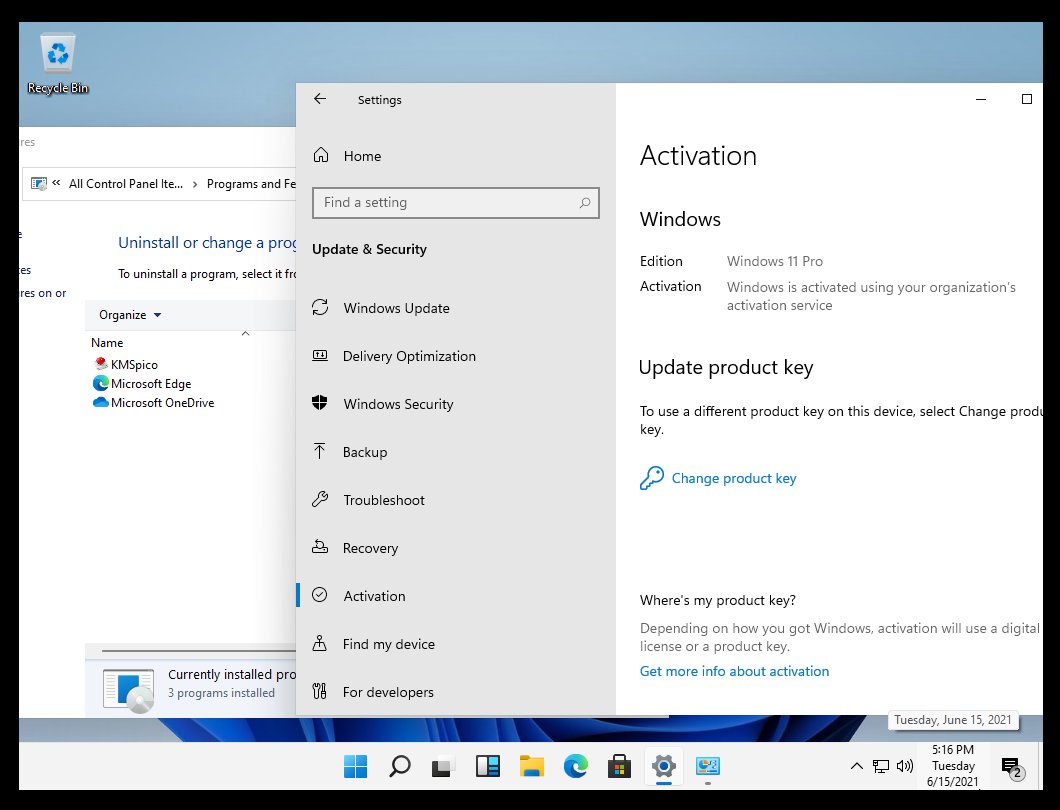The width and height of the screenshot is (1060, 810).
Task: Click the key icon beside Change product key
Action: pos(652,478)
